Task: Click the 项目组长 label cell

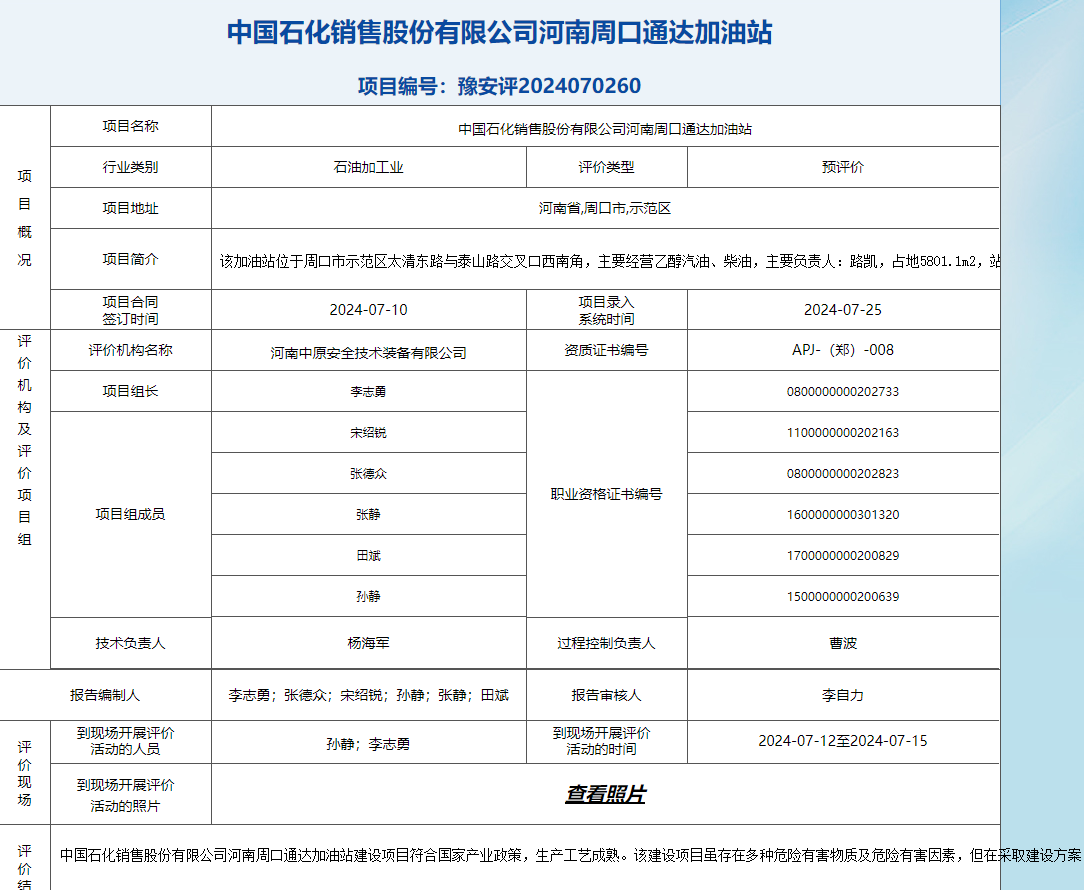Action: point(131,391)
